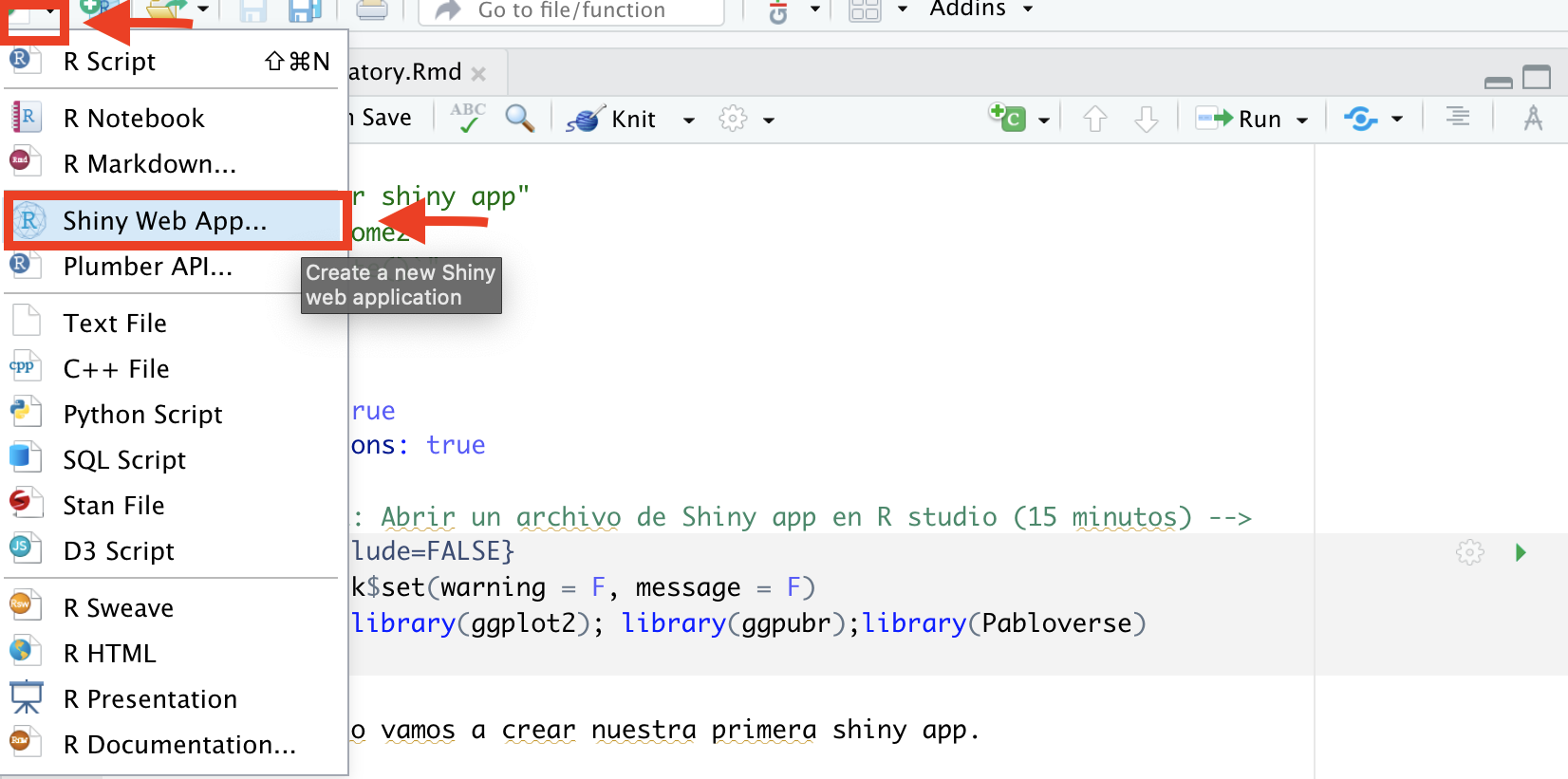Open Shiny Web App... menu entry
Image resolution: width=1568 pixels, height=779 pixels.
pos(173,221)
